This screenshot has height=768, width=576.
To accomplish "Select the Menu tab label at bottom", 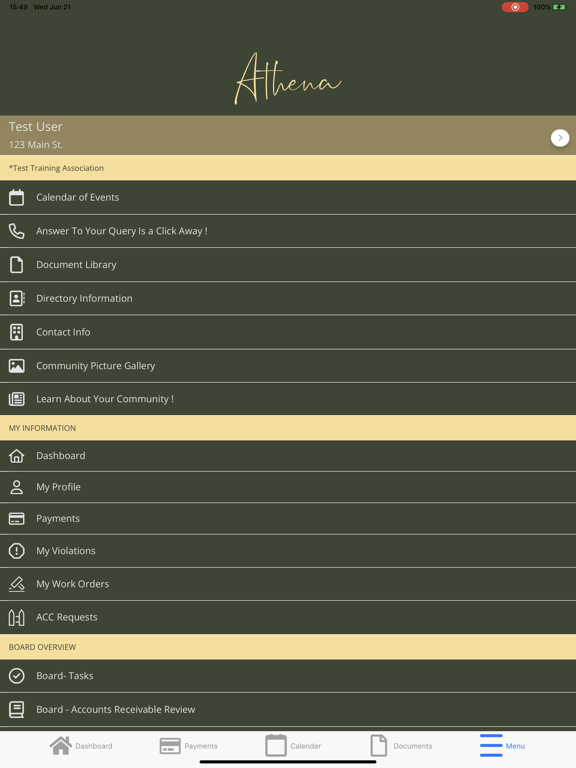I will (x=515, y=746).
